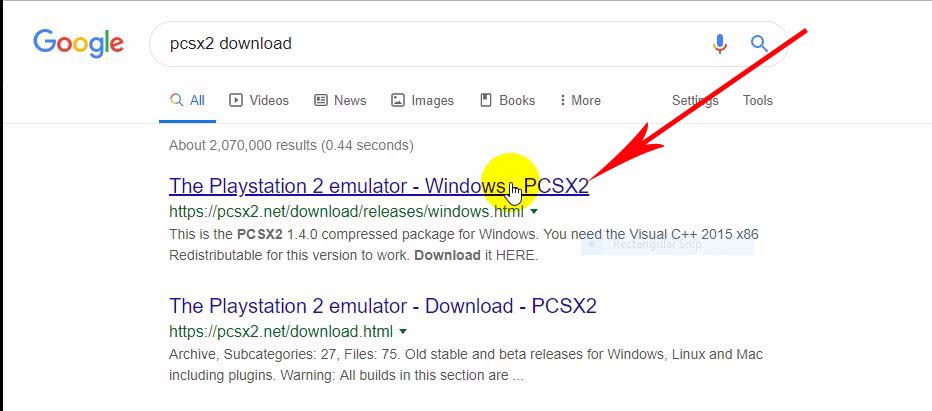
Task: Open the Settings menu
Action: (695, 101)
